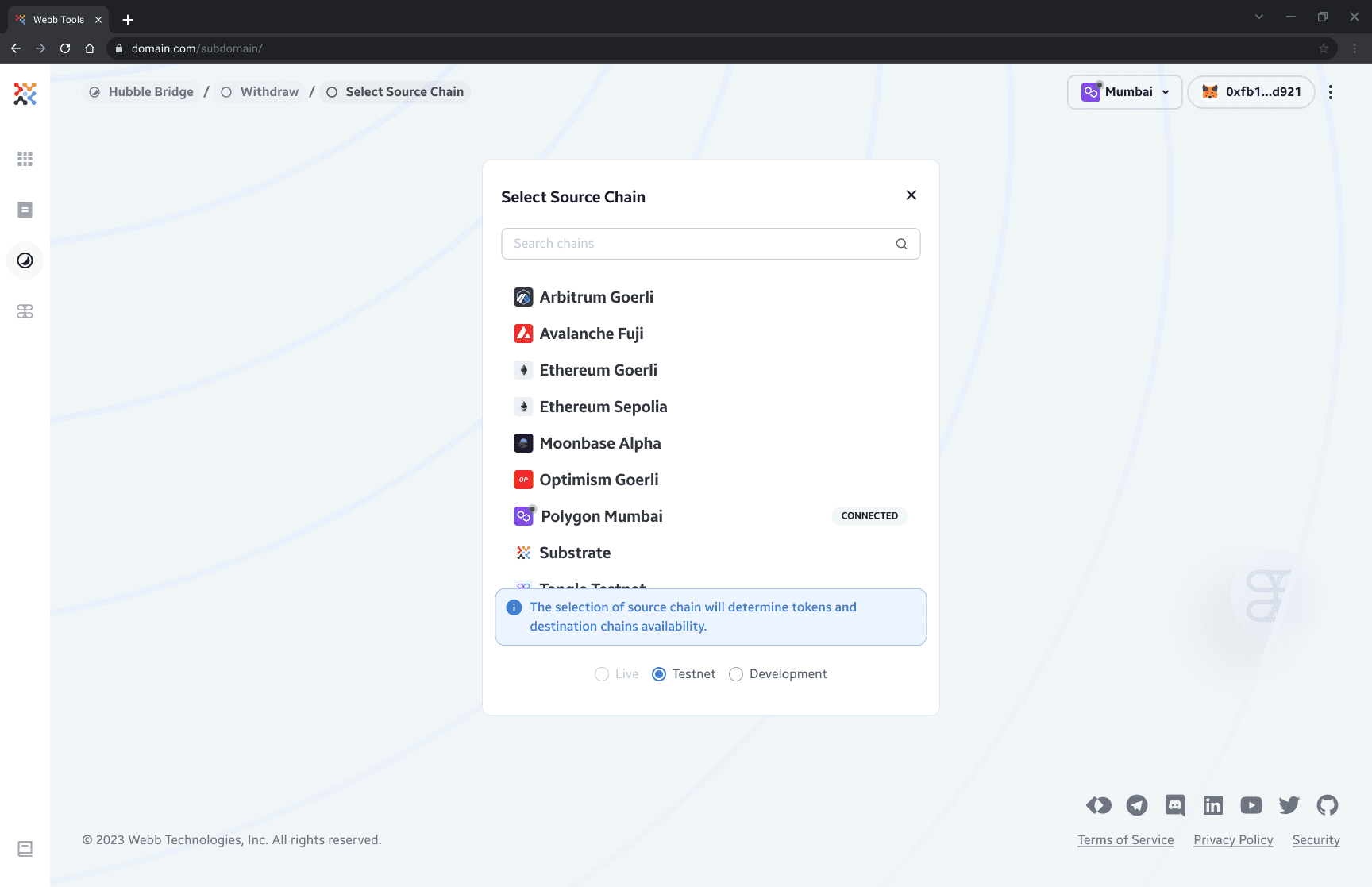Image resolution: width=1372 pixels, height=887 pixels.
Task: Open the Twitter footer icon
Action: click(x=1289, y=805)
